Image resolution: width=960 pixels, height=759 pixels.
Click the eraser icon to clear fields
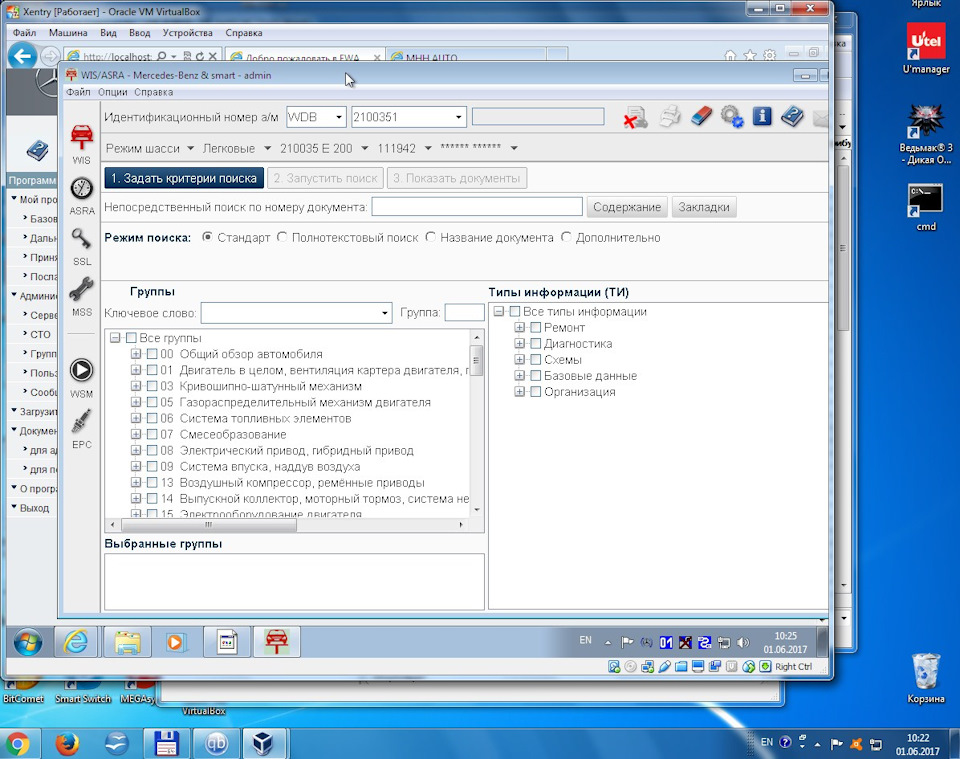click(702, 116)
